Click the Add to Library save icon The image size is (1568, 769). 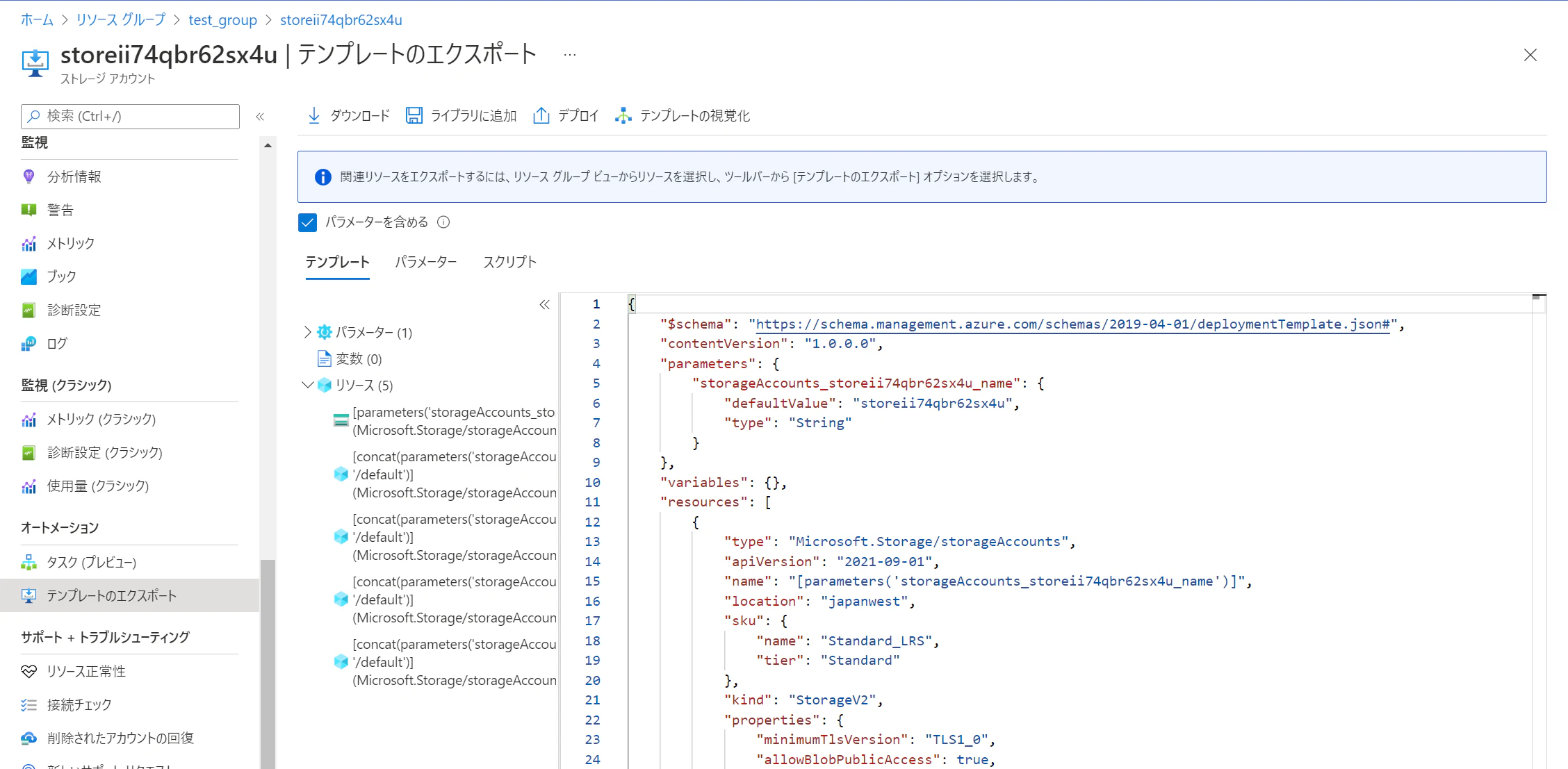pos(414,115)
